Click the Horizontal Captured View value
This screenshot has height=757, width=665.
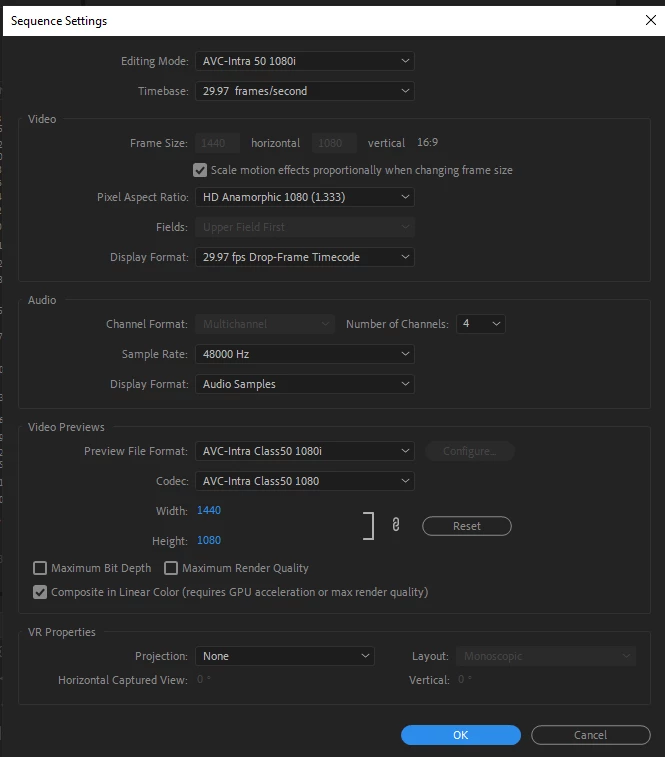[x=203, y=680]
